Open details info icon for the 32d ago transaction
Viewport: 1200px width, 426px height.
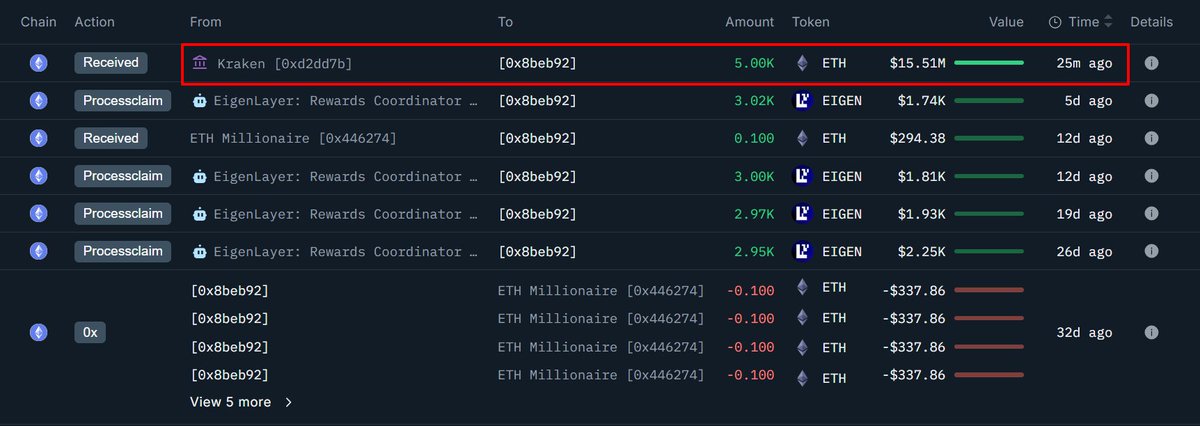click(x=1151, y=333)
